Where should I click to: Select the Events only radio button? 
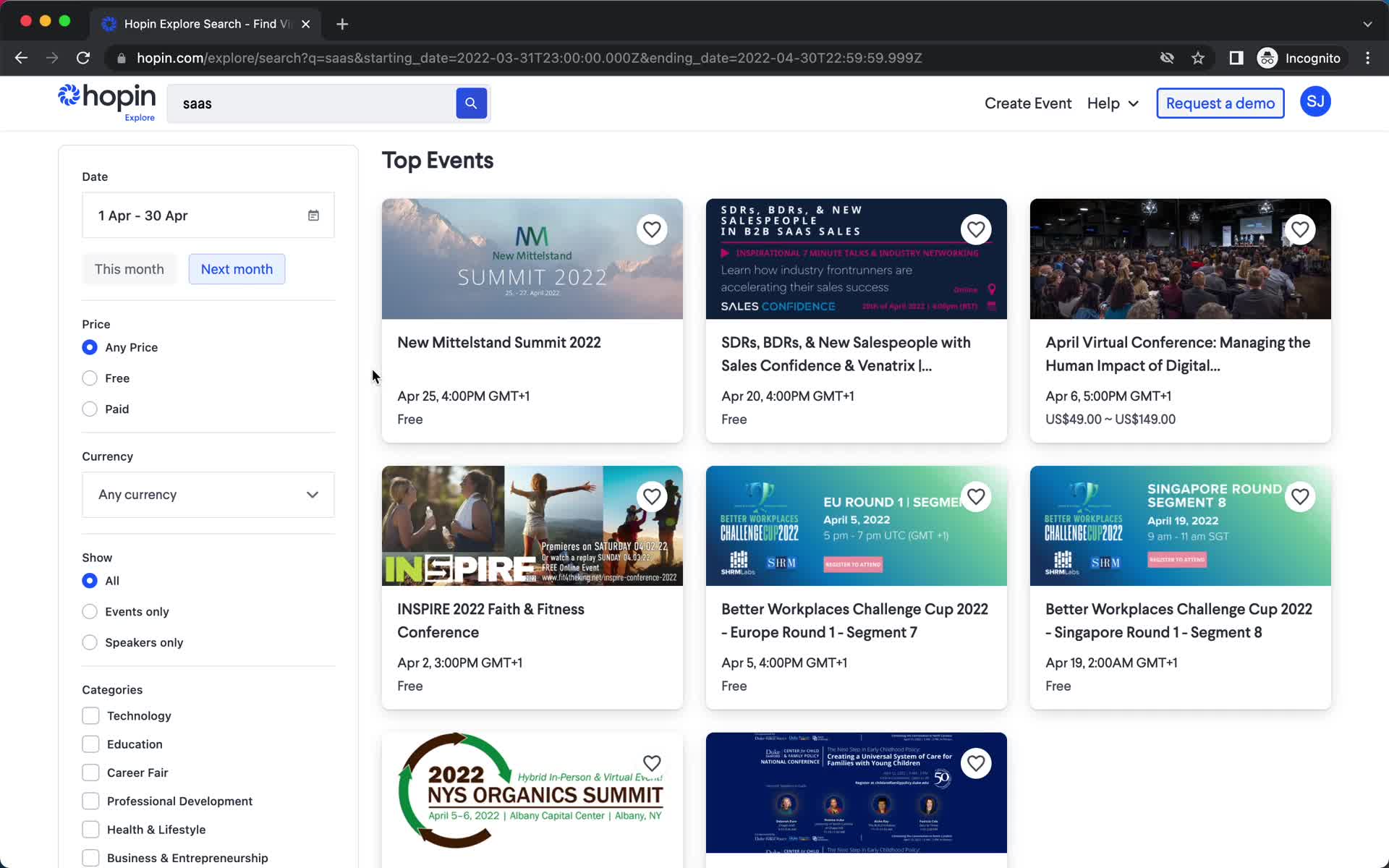coord(90,612)
